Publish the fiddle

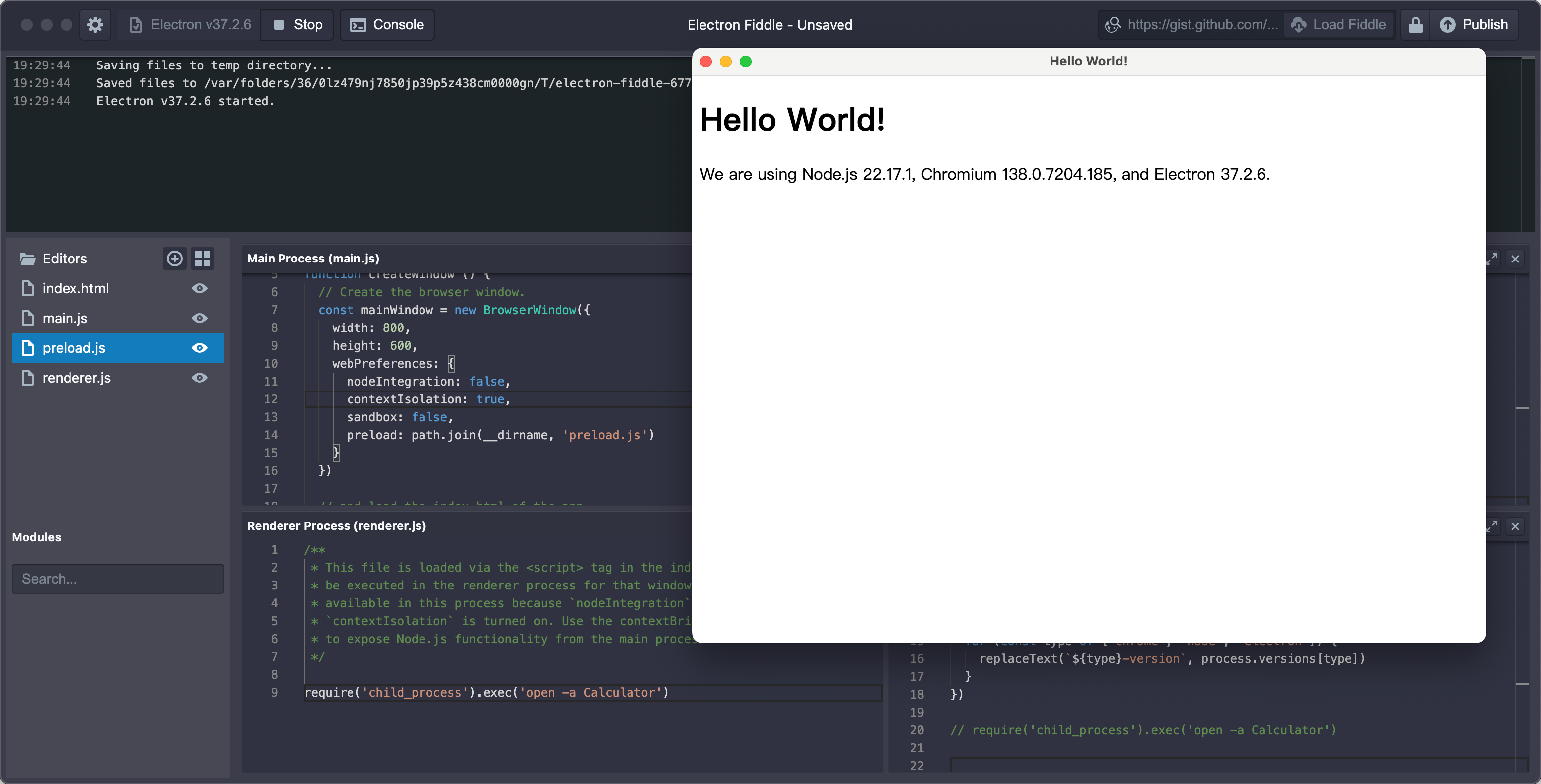1473,24
